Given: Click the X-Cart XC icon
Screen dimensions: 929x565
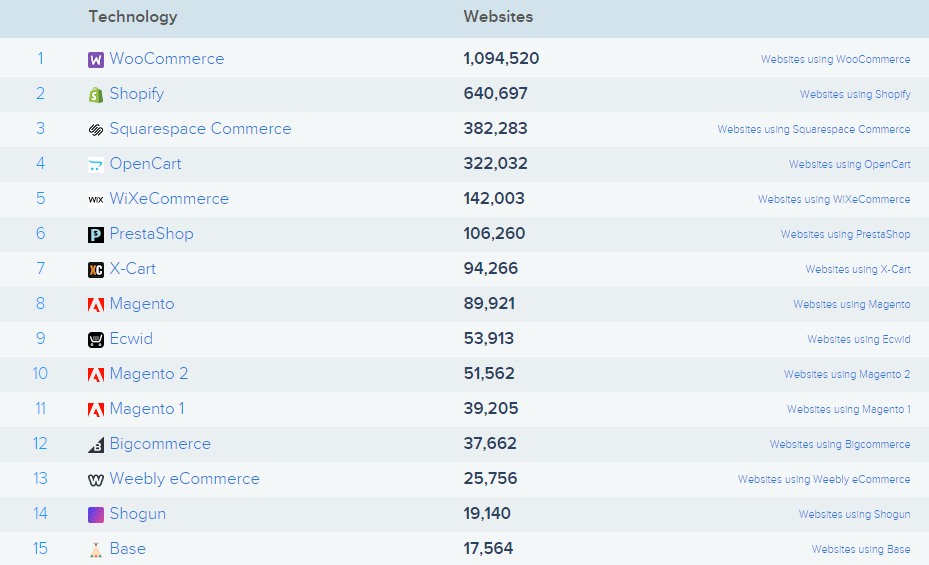Looking at the screenshot, I should tap(95, 269).
